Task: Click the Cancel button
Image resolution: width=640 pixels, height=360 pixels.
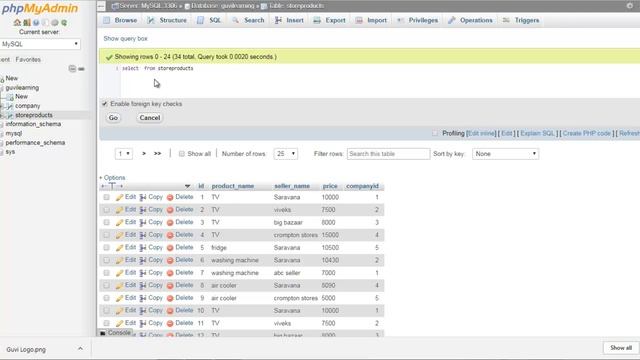Action: click(x=150, y=118)
